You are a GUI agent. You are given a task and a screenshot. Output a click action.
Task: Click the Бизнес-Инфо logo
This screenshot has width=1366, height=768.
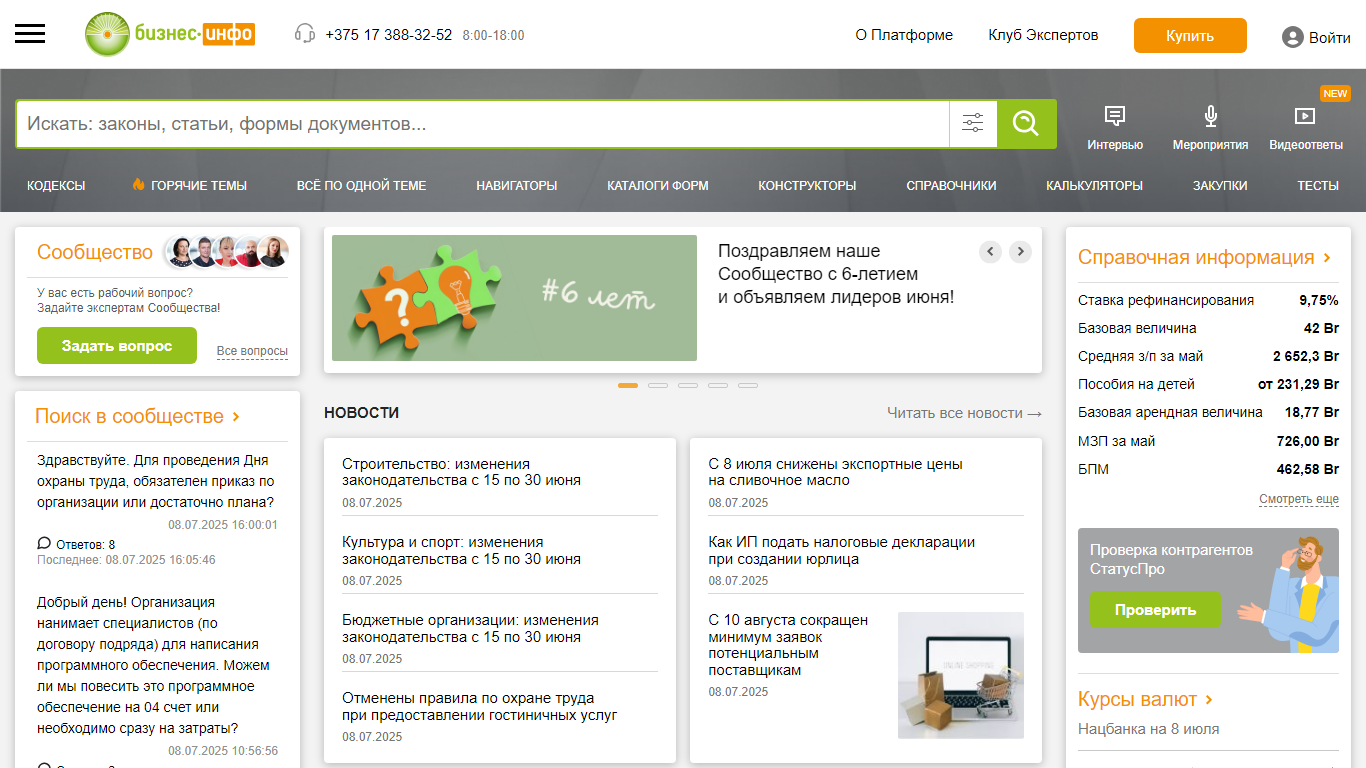170,34
